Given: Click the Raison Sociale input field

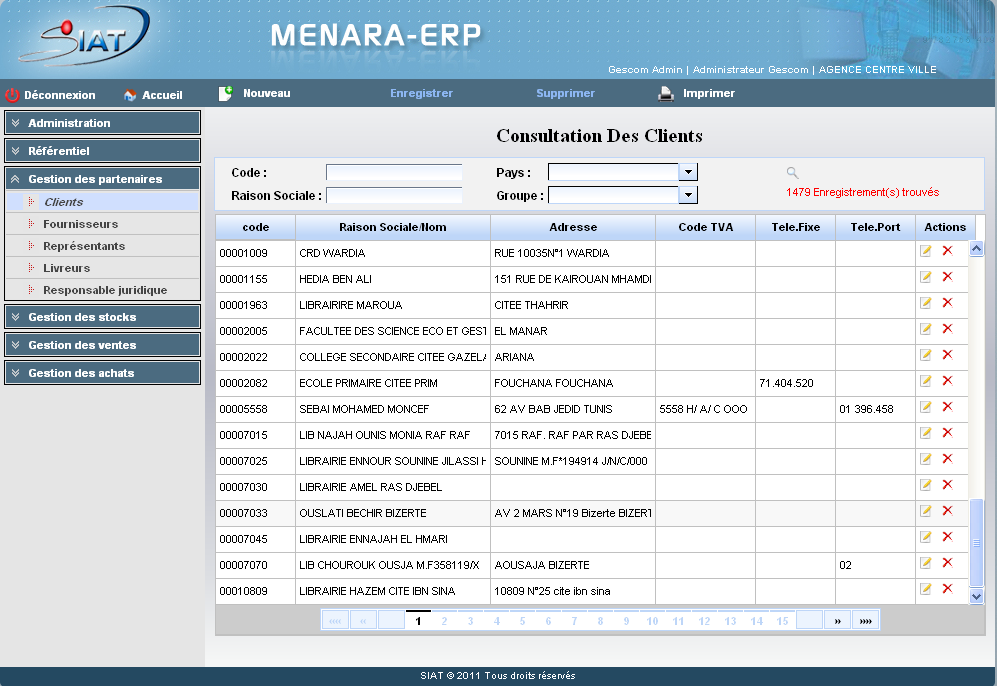Looking at the screenshot, I should (x=394, y=195).
